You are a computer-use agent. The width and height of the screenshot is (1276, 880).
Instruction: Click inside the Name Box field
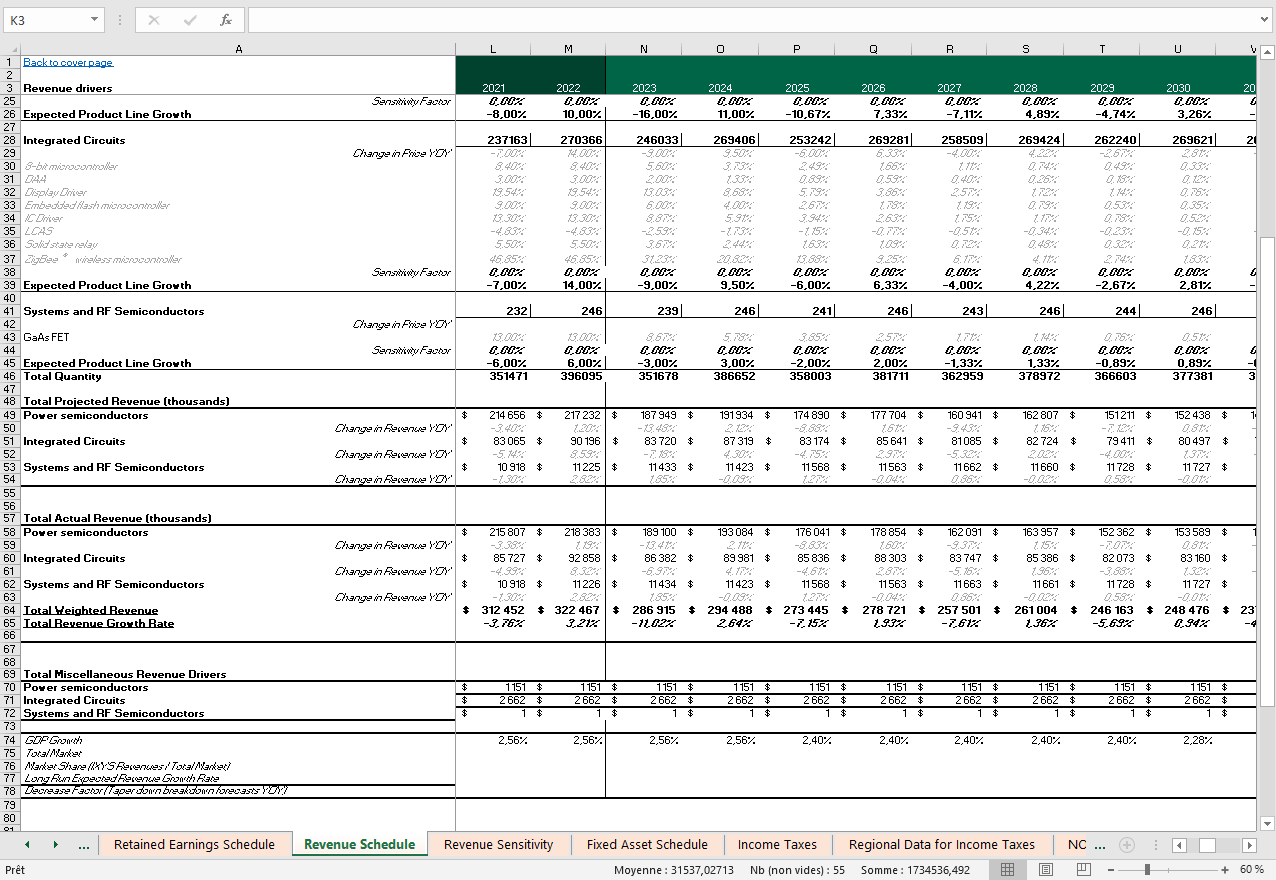[x=46, y=20]
